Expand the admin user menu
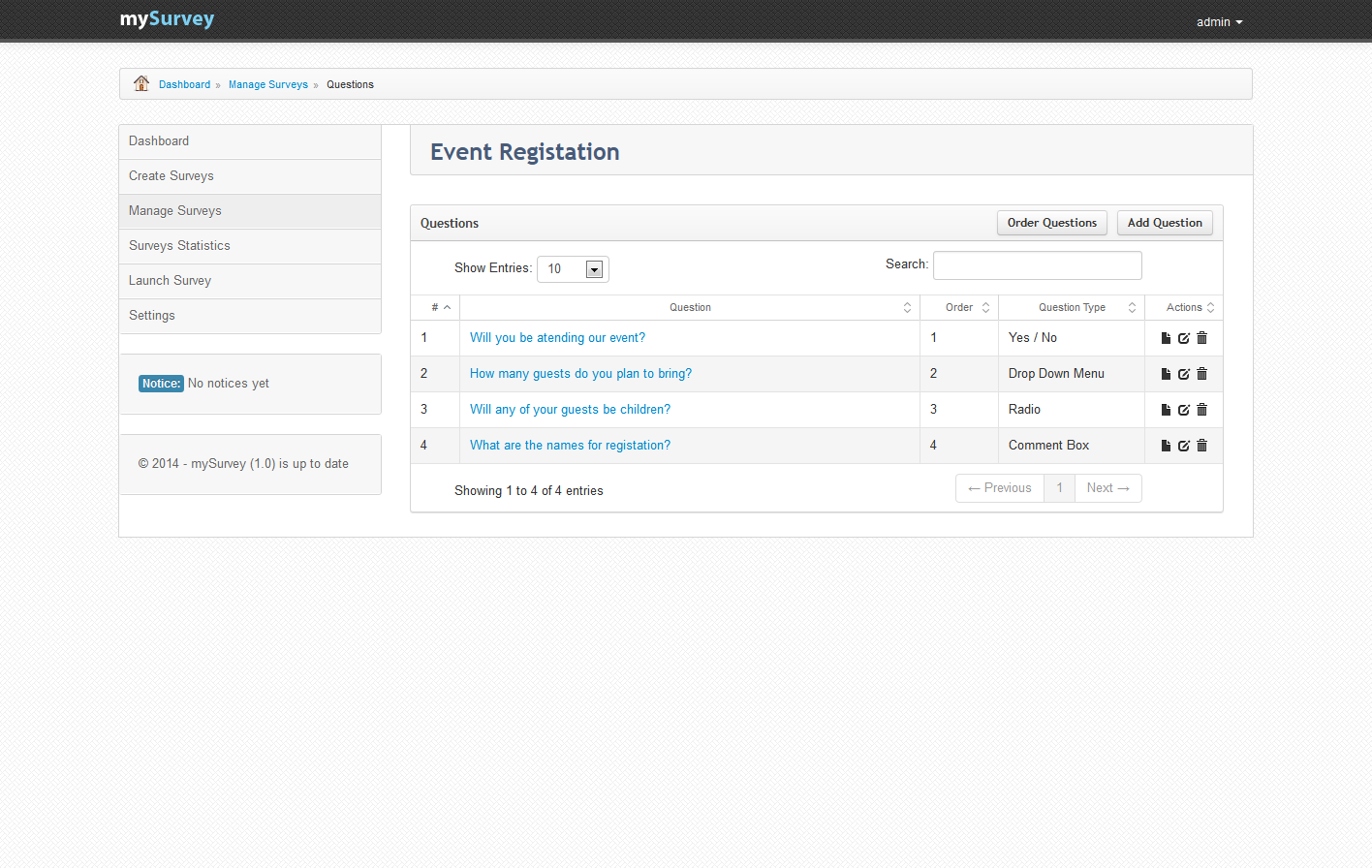 pyautogui.click(x=1219, y=21)
